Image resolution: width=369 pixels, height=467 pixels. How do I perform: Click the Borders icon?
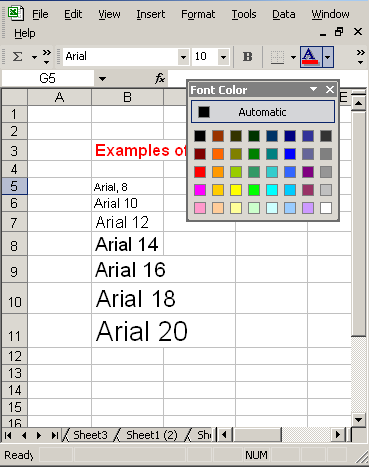tap(277, 57)
